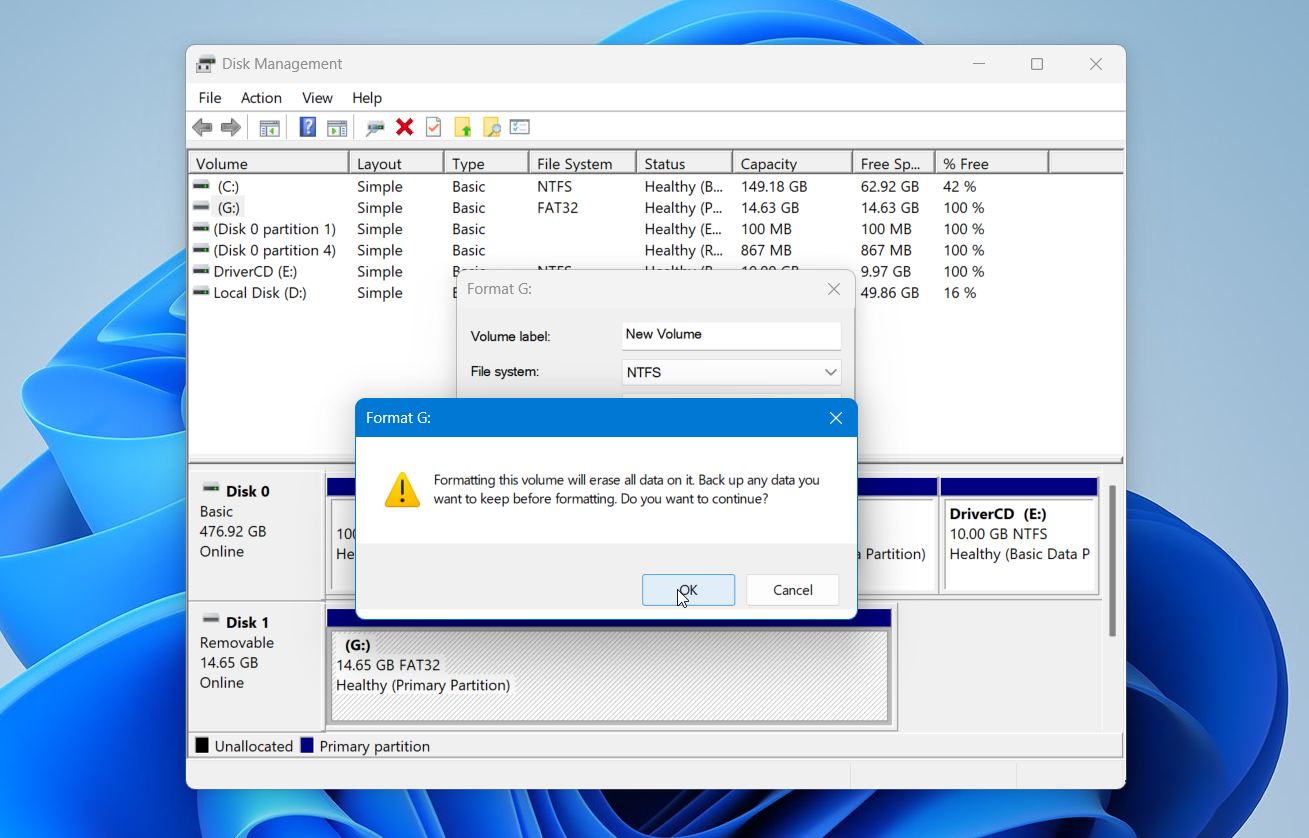Click the yellow warning triangle icon

pos(402,489)
